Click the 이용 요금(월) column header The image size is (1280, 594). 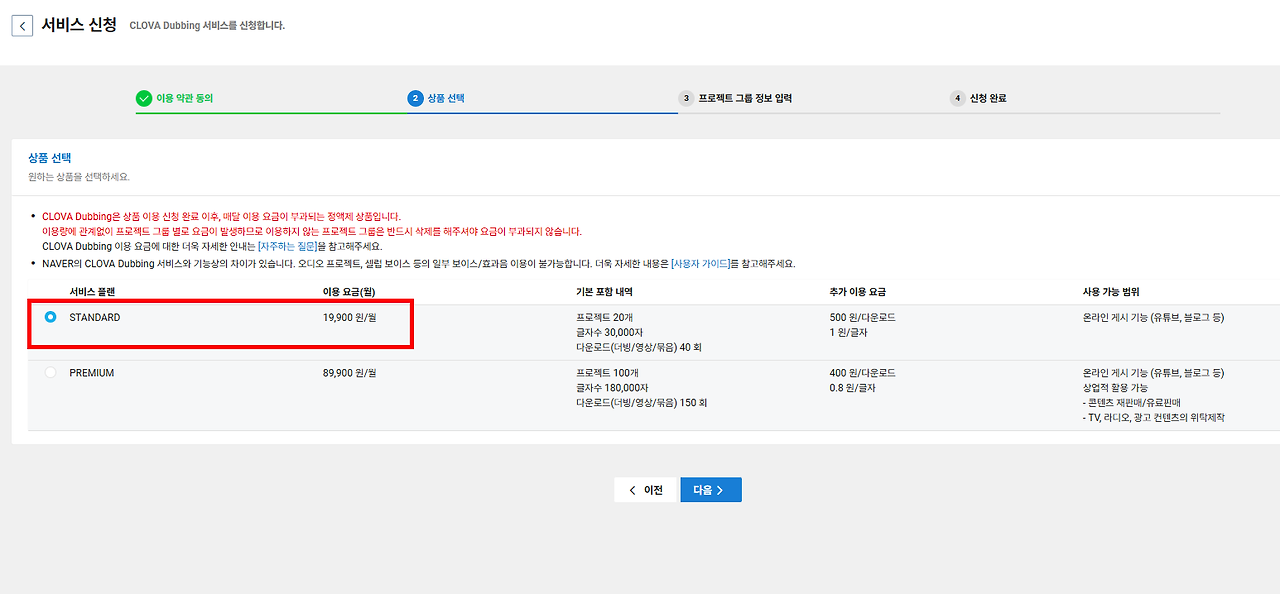349,292
